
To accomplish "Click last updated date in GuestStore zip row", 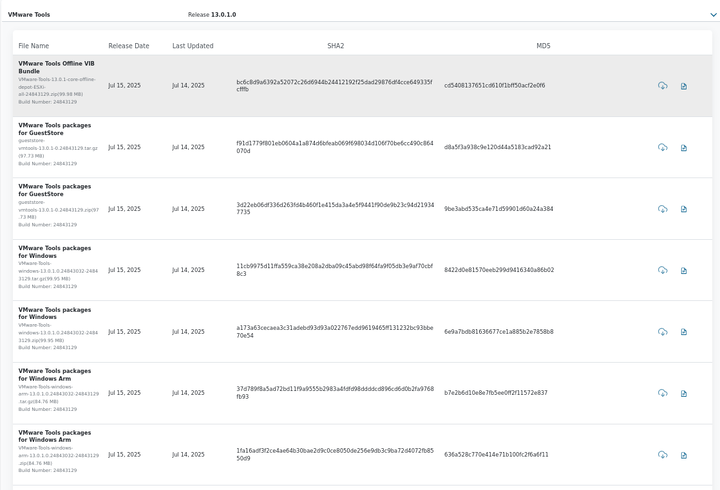I will click(x=188, y=208).
